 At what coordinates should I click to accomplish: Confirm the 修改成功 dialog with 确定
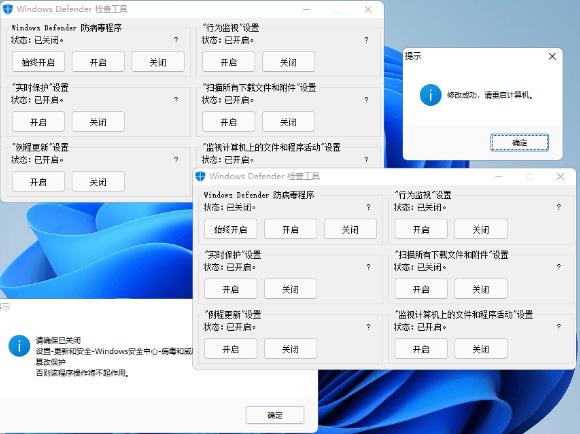(519, 142)
